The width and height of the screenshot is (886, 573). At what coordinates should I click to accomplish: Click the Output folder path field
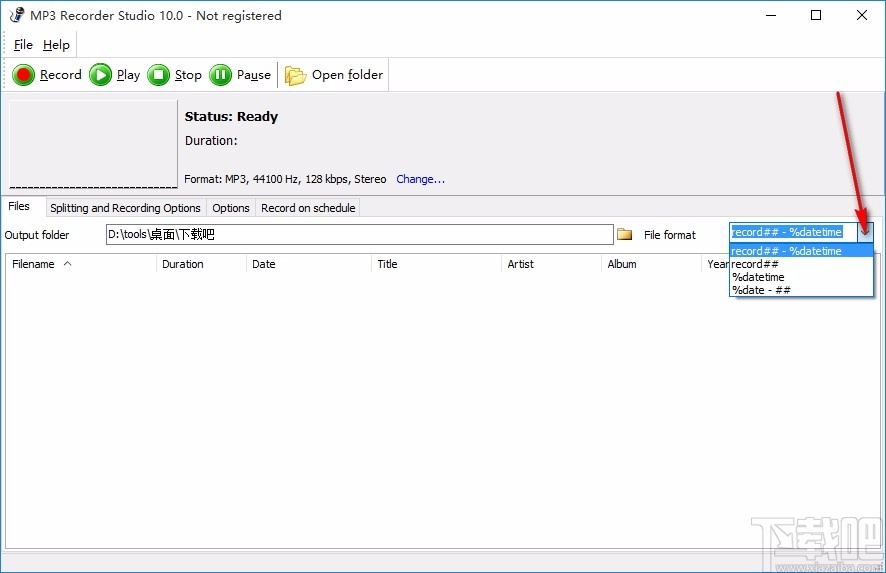click(359, 235)
